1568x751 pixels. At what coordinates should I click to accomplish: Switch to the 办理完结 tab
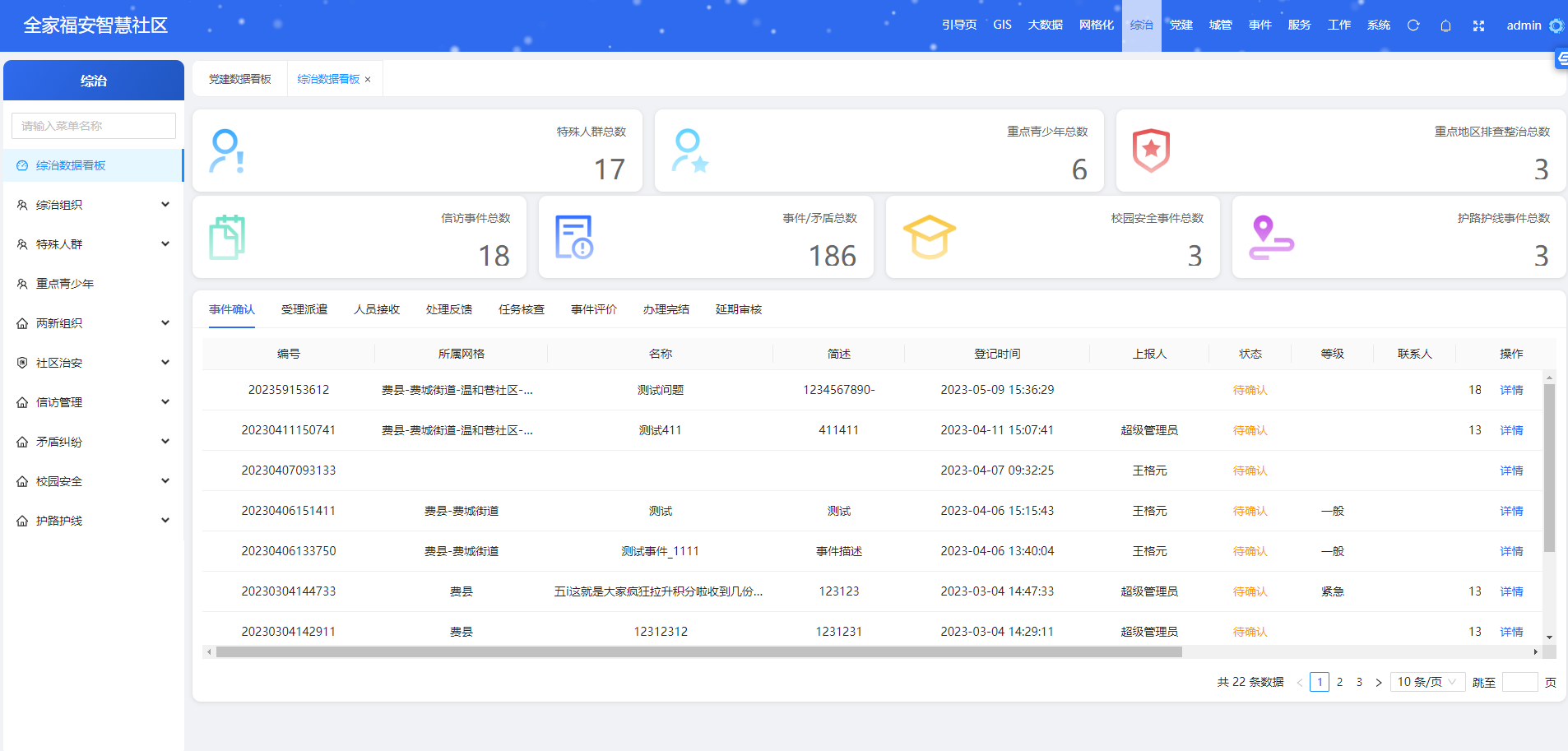pyautogui.click(x=666, y=309)
